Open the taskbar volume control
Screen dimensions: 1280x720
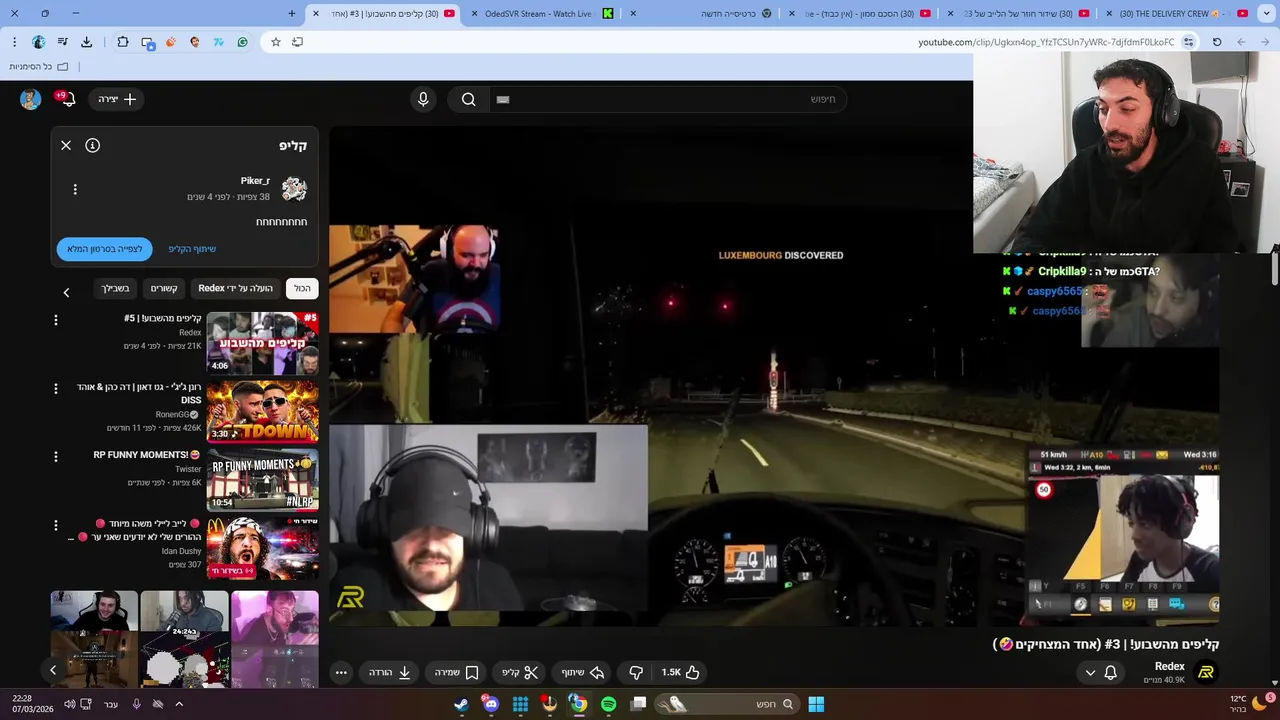click(69, 704)
